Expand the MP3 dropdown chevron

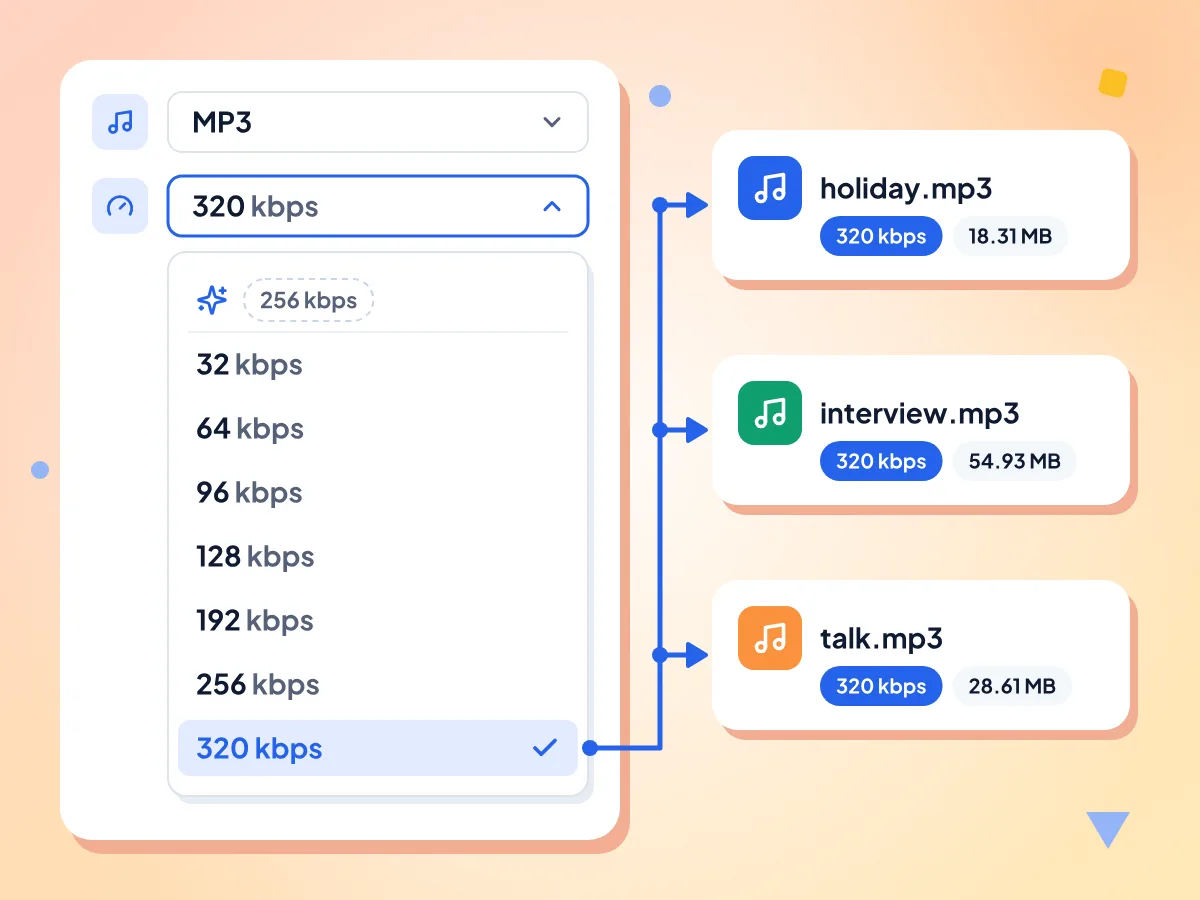552,122
